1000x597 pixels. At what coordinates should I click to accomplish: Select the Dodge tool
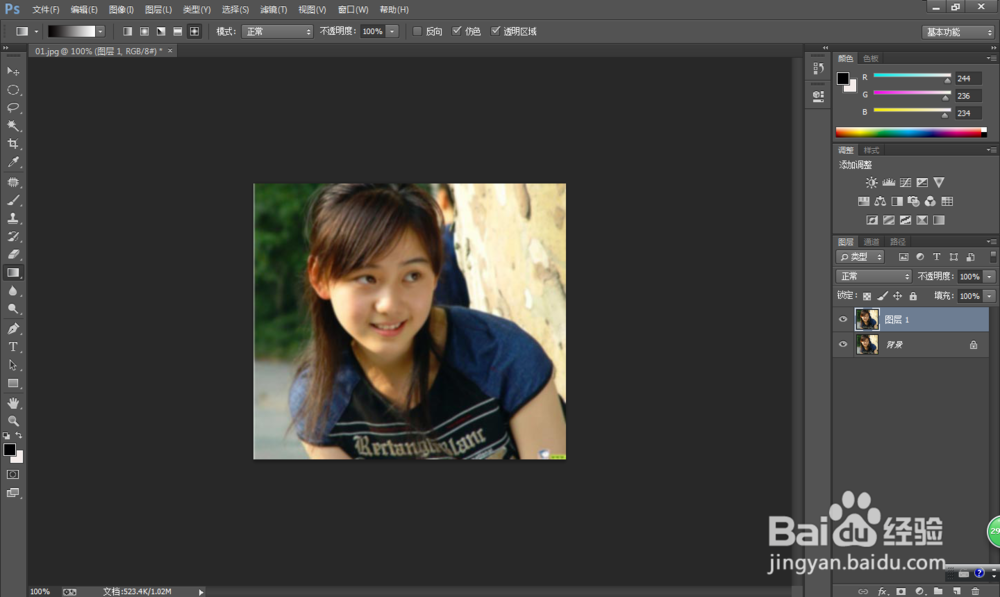(13, 309)
